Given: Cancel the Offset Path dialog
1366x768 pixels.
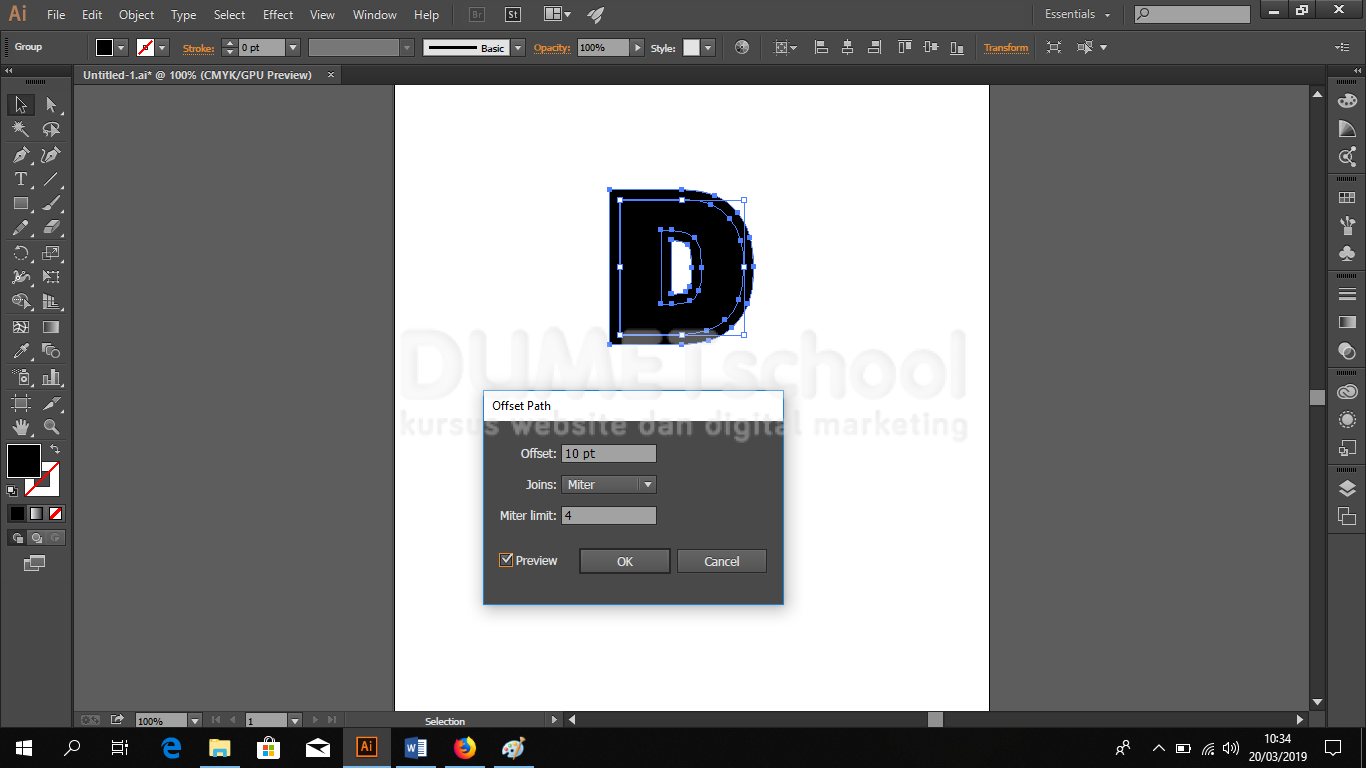Looking at the screenshot, I should pos(722,561).
